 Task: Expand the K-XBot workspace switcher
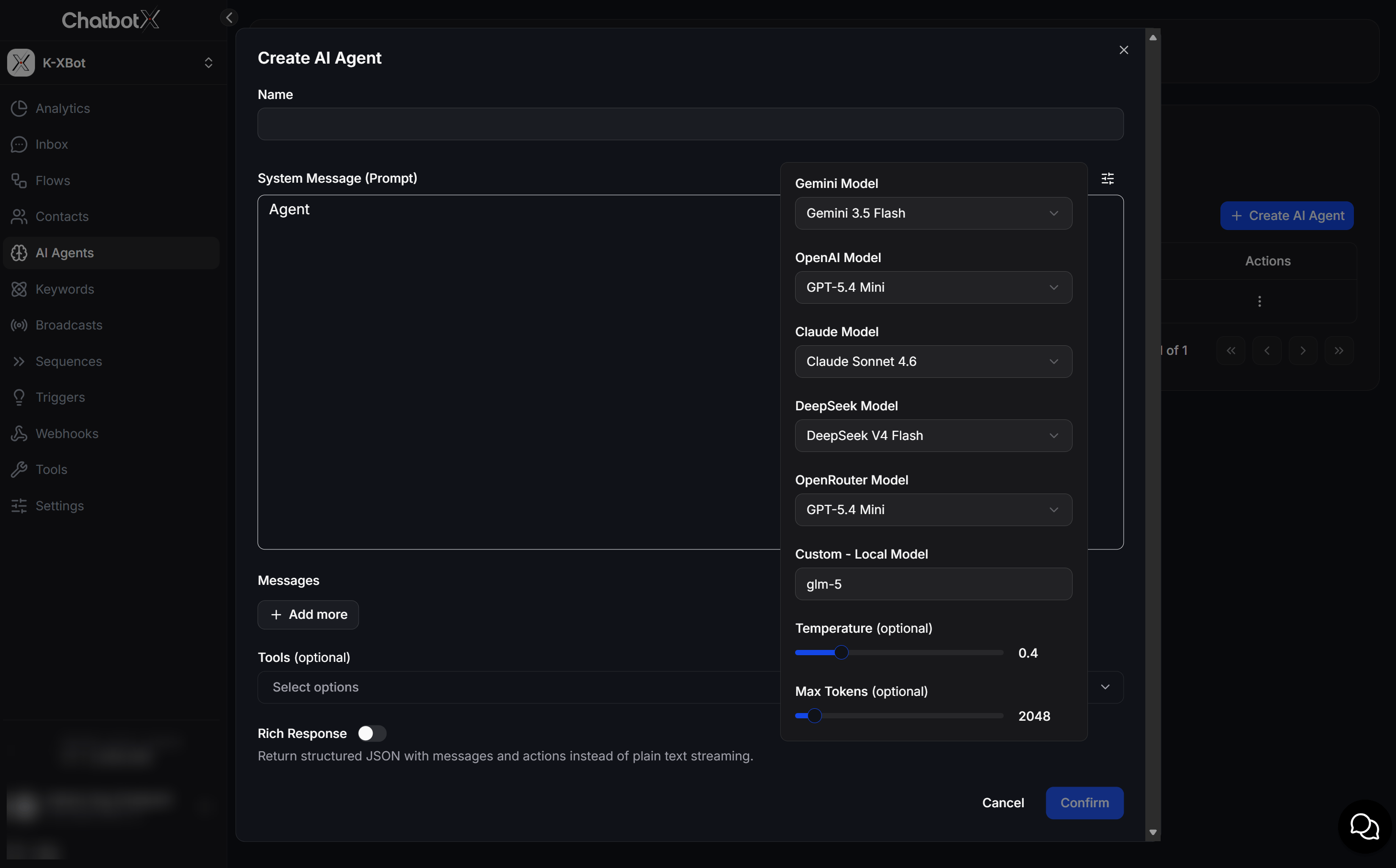209,63
